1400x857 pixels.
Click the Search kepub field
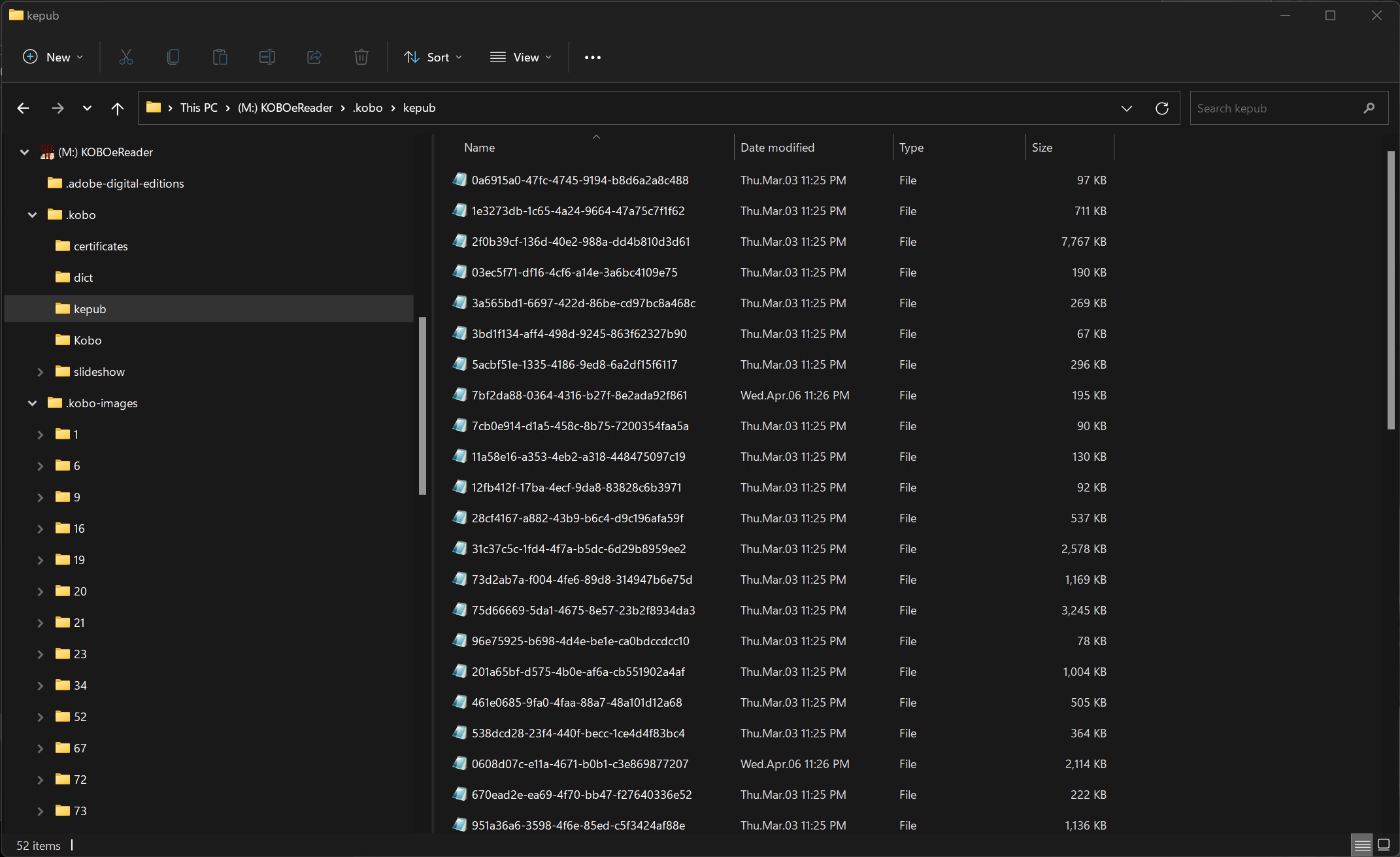tap(1275, 109)
